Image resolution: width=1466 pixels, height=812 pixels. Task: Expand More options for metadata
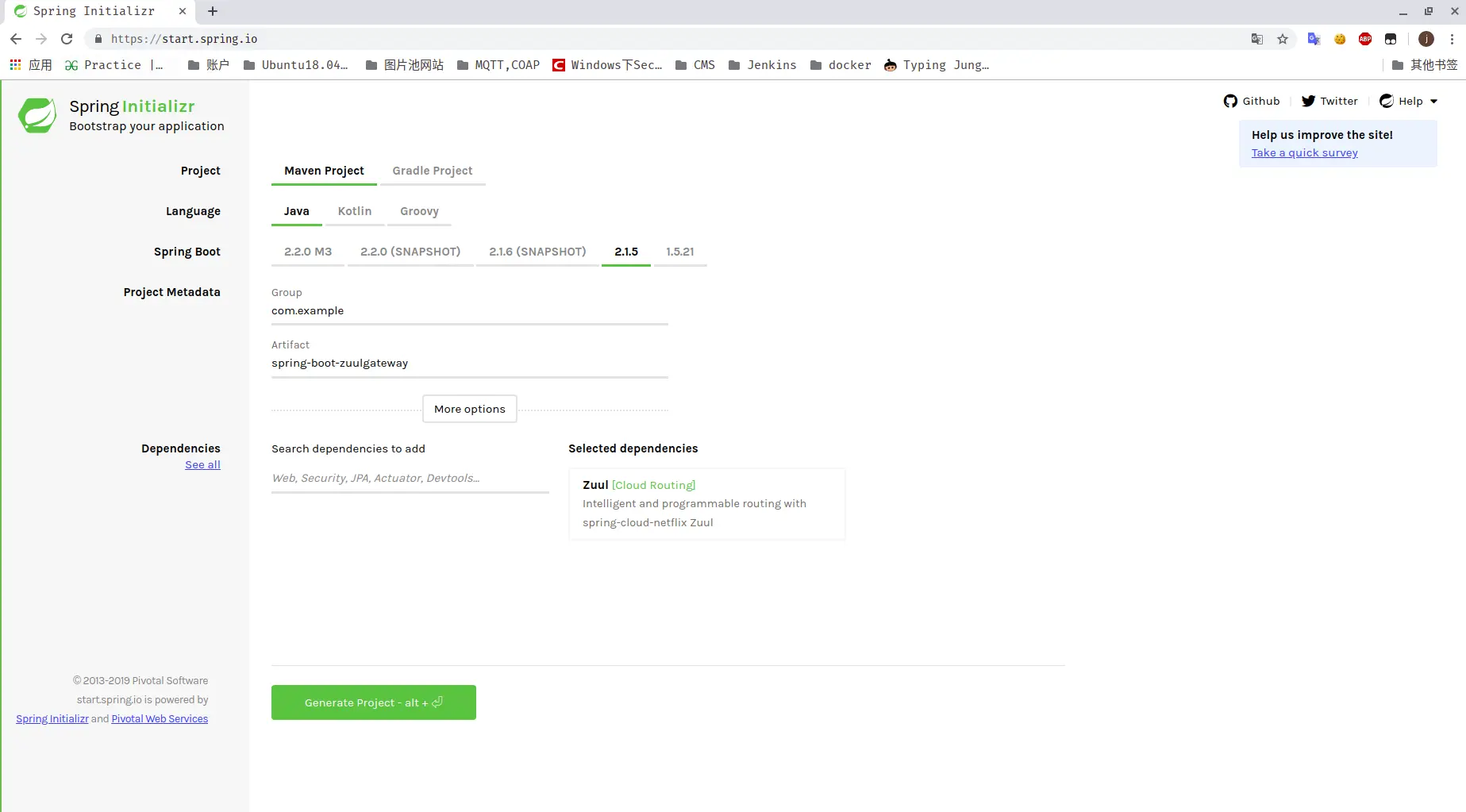(x=470, y=409)
